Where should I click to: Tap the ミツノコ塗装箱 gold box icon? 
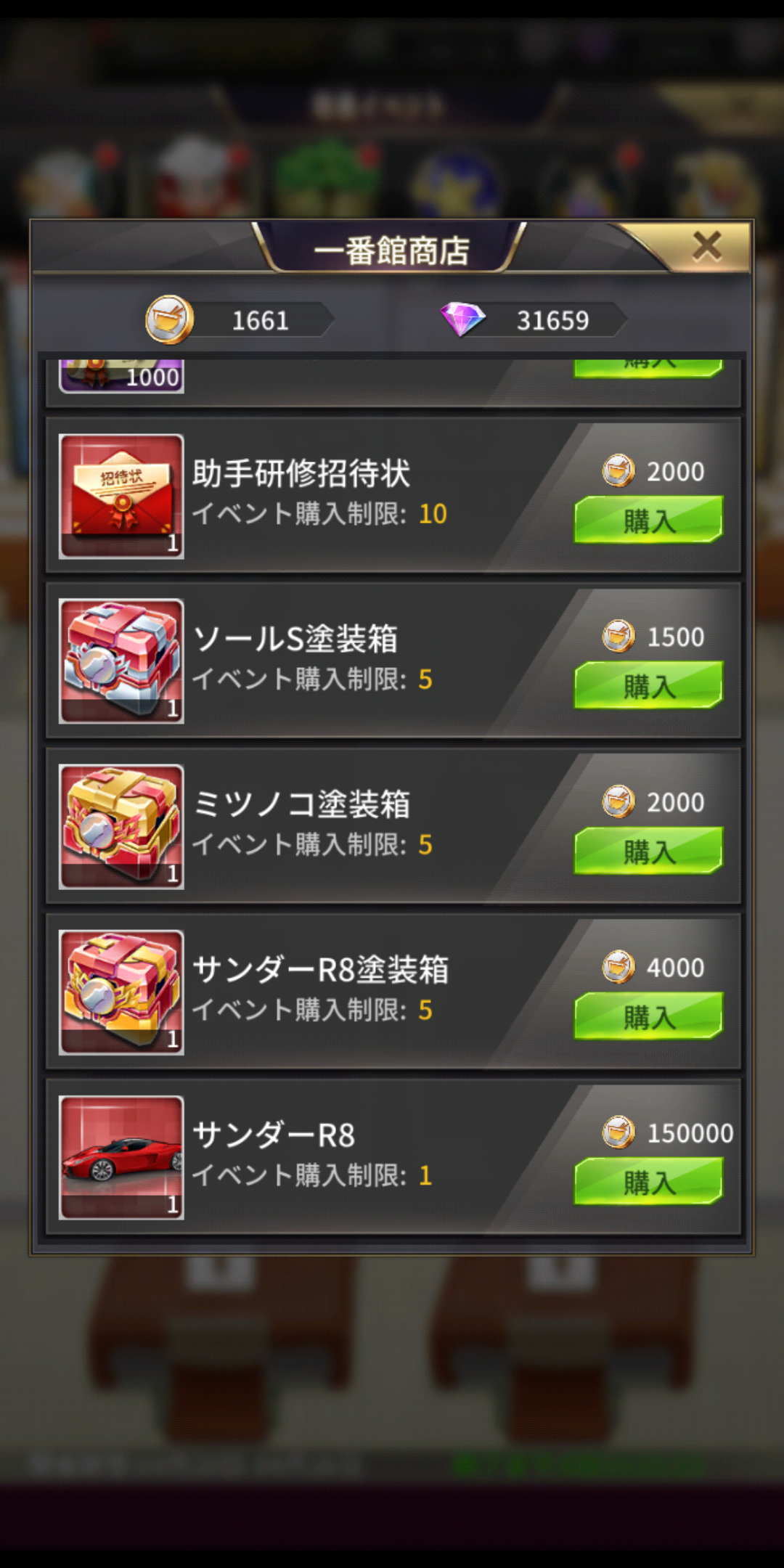(x=121, y=827)
